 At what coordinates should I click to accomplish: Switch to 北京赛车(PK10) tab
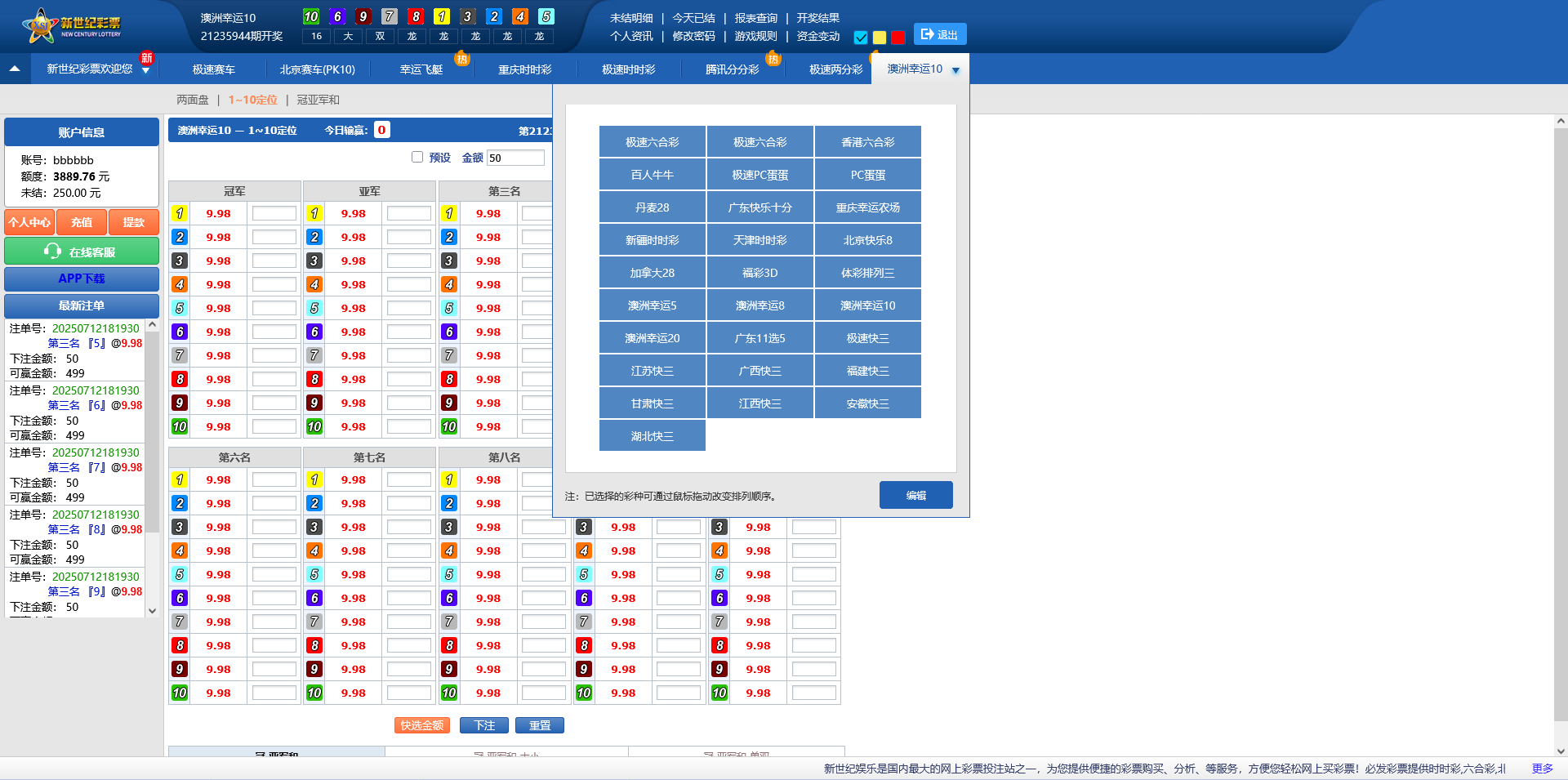(x=317, y=69)
